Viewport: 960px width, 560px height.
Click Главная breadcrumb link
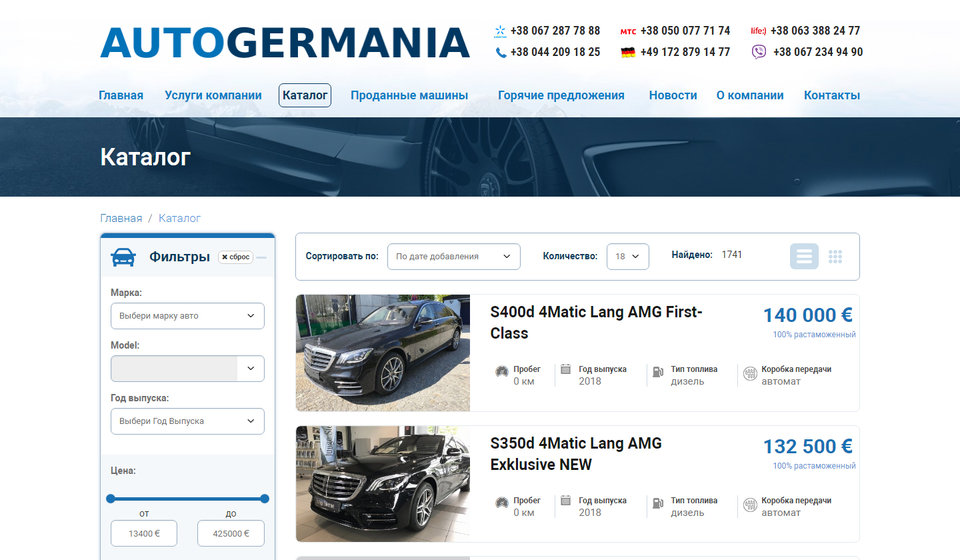click(121, 218)
